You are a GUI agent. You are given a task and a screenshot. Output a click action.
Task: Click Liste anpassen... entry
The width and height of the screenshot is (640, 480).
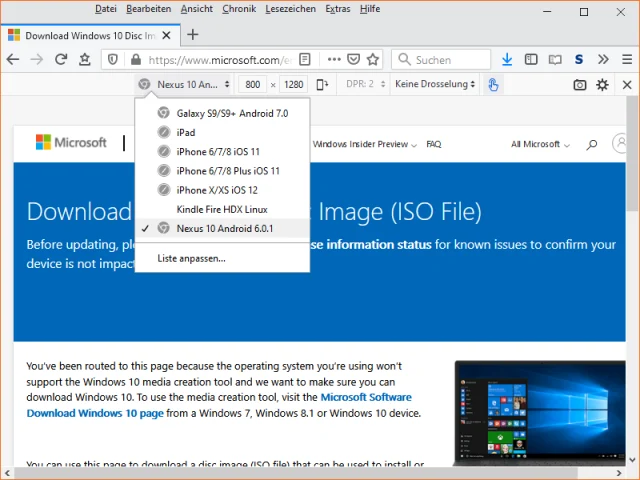(191, 258)
